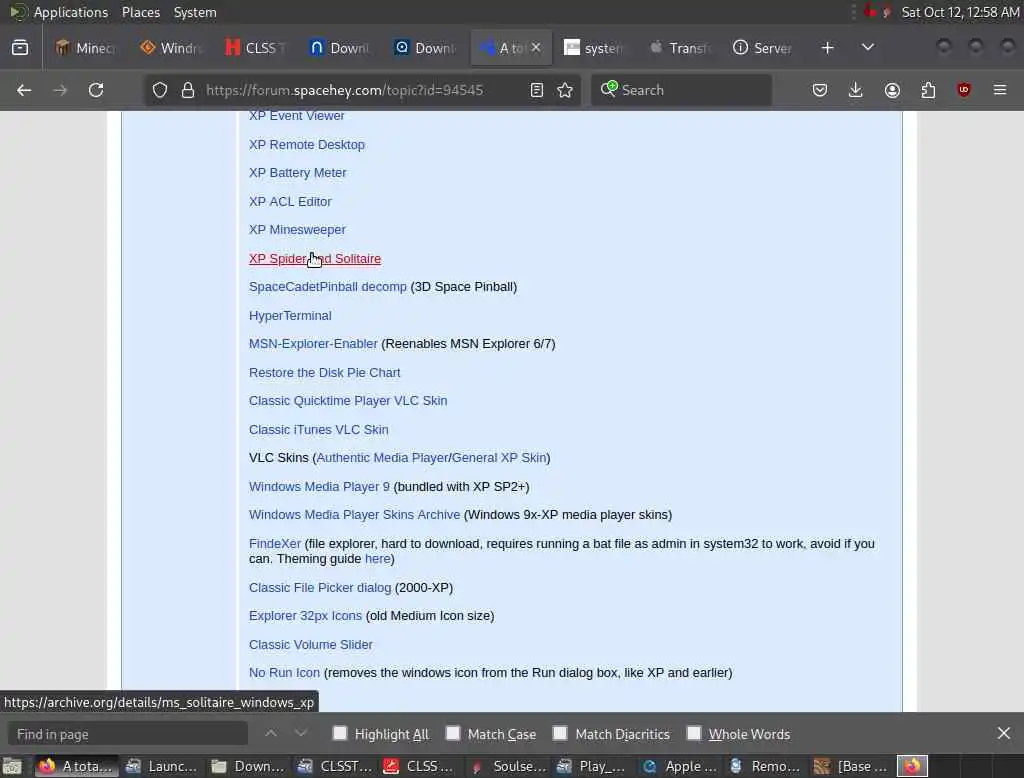
Task: Toggle Match Diacritics checkbox
Action: click(560, 734)
